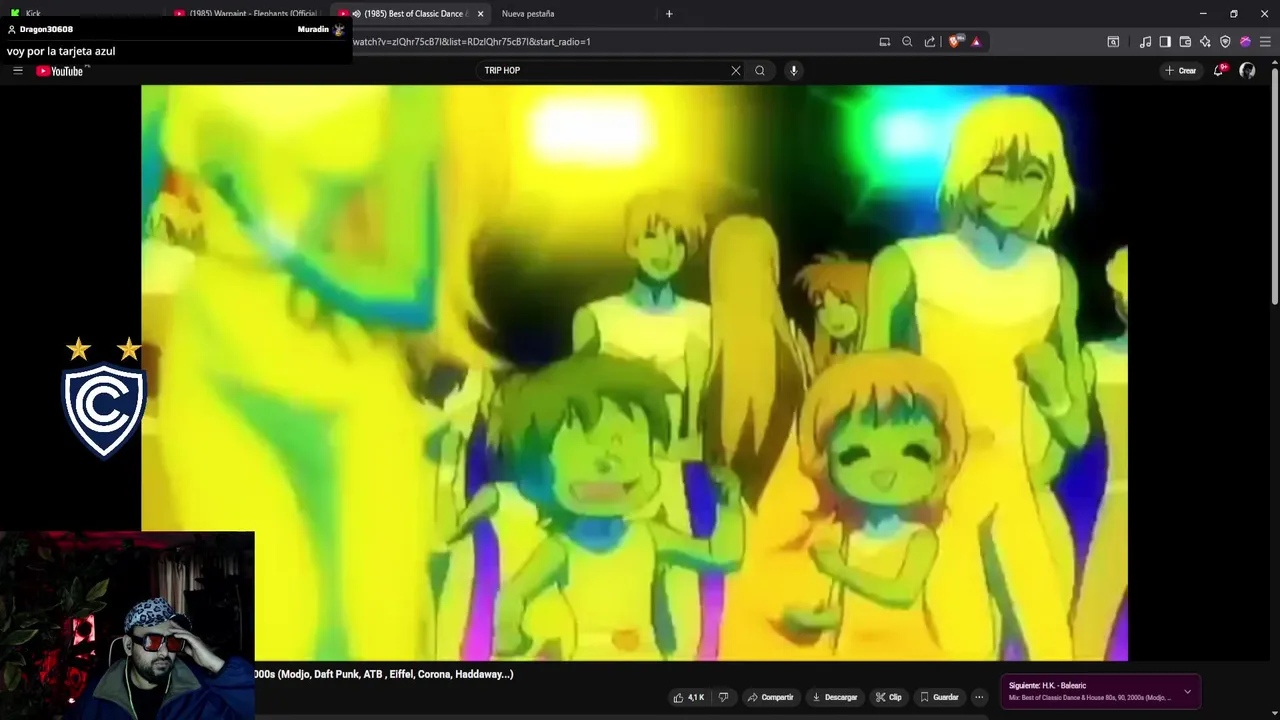Click the video title text below player

point(384,674)
